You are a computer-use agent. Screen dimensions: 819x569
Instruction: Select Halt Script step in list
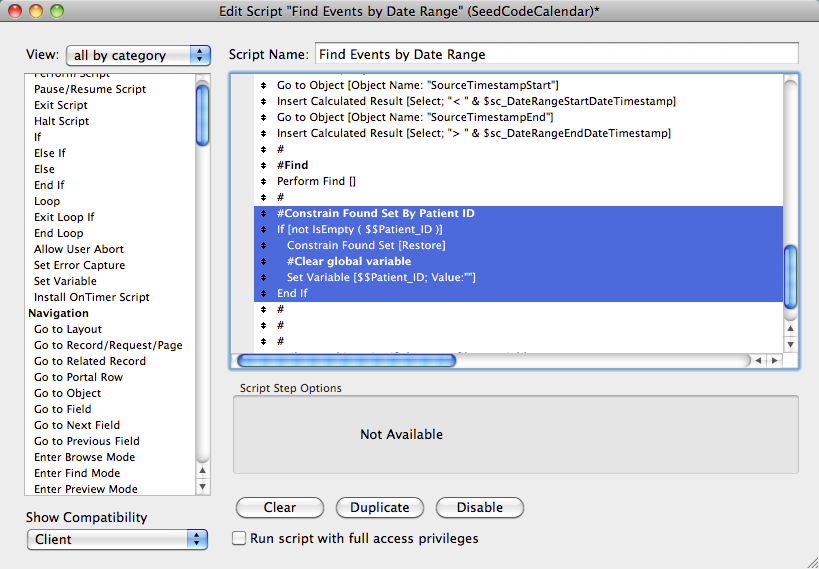[61, 121]
